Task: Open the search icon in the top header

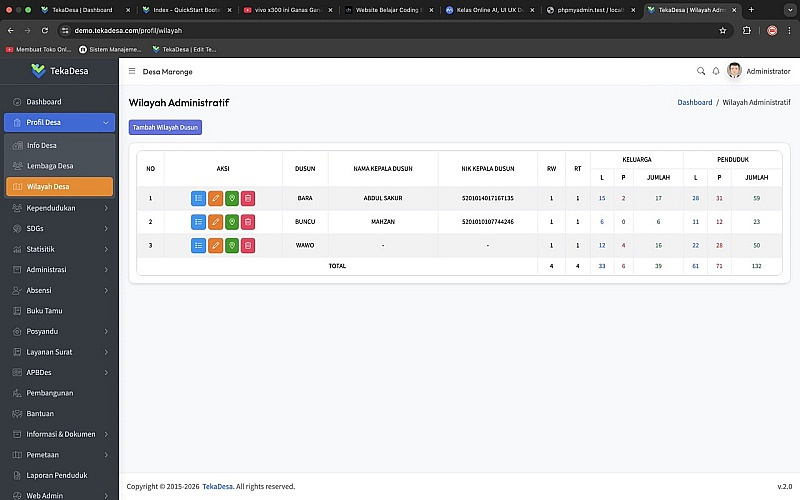Action: click(701, 71)
